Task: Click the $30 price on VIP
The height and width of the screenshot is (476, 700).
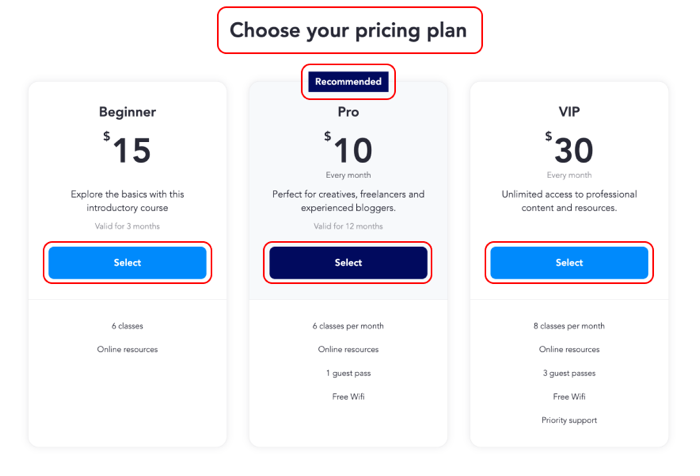Action: click(569, 148)
